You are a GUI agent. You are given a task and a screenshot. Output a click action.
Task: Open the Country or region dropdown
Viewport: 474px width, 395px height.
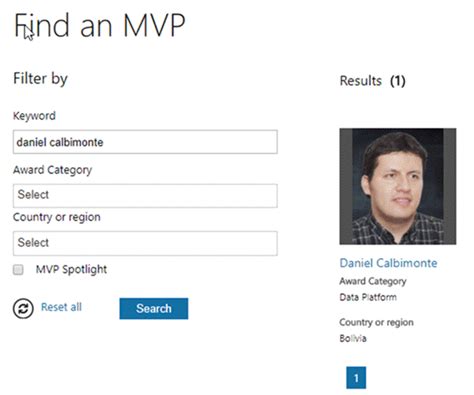click(x=145, y=243)
